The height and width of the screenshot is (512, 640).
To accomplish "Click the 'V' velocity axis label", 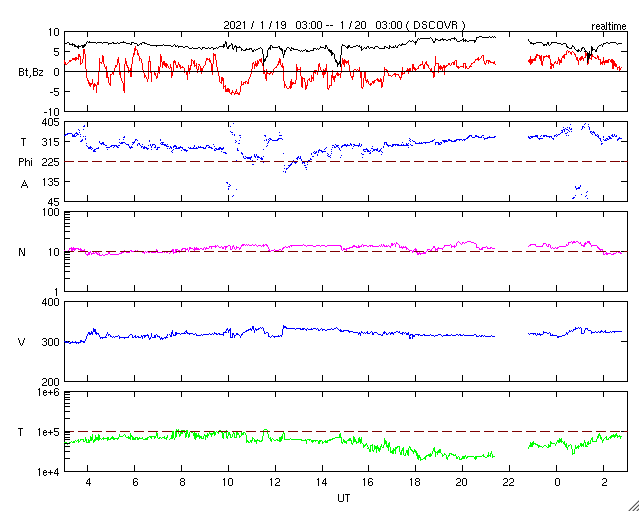I will click(x=22, y=342).
